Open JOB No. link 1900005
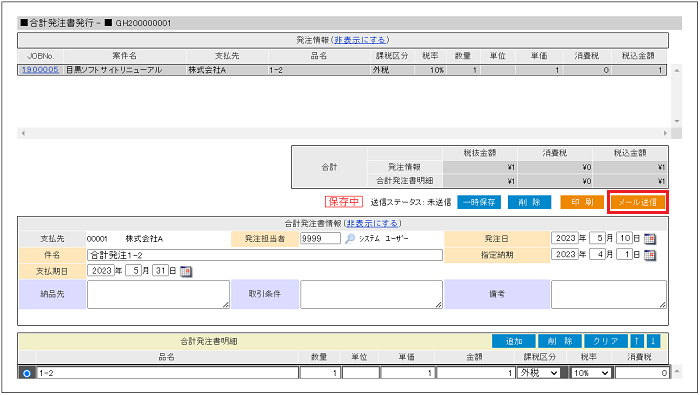Viewport: 700px width, 395px height. click(40, 70)
